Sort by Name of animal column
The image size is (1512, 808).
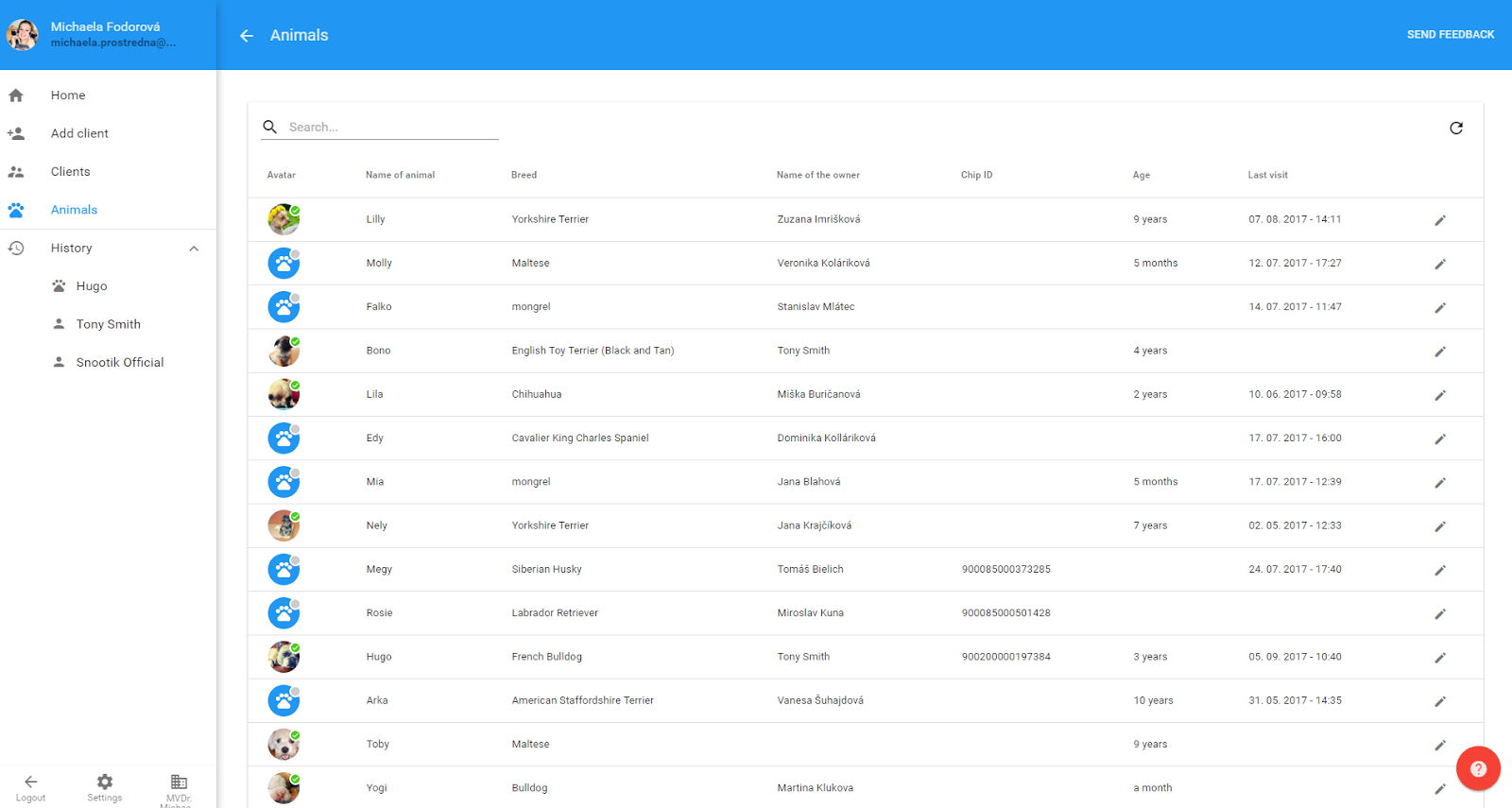(400, 175)
